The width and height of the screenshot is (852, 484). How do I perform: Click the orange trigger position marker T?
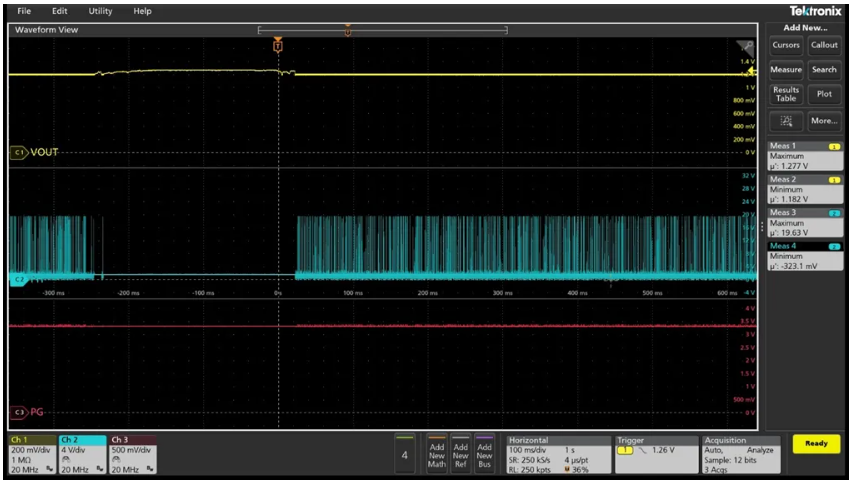pyautogui.click(x=278, y=46)
